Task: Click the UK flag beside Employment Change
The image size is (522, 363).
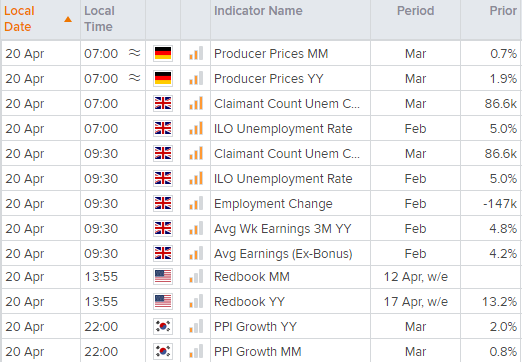Action: click(163, 203)
